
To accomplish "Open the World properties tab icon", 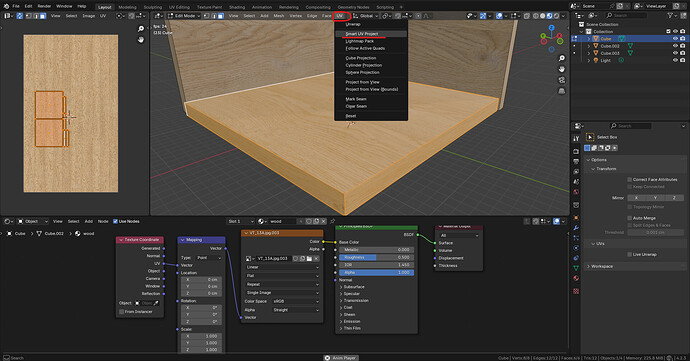I will tap(576, 192).
